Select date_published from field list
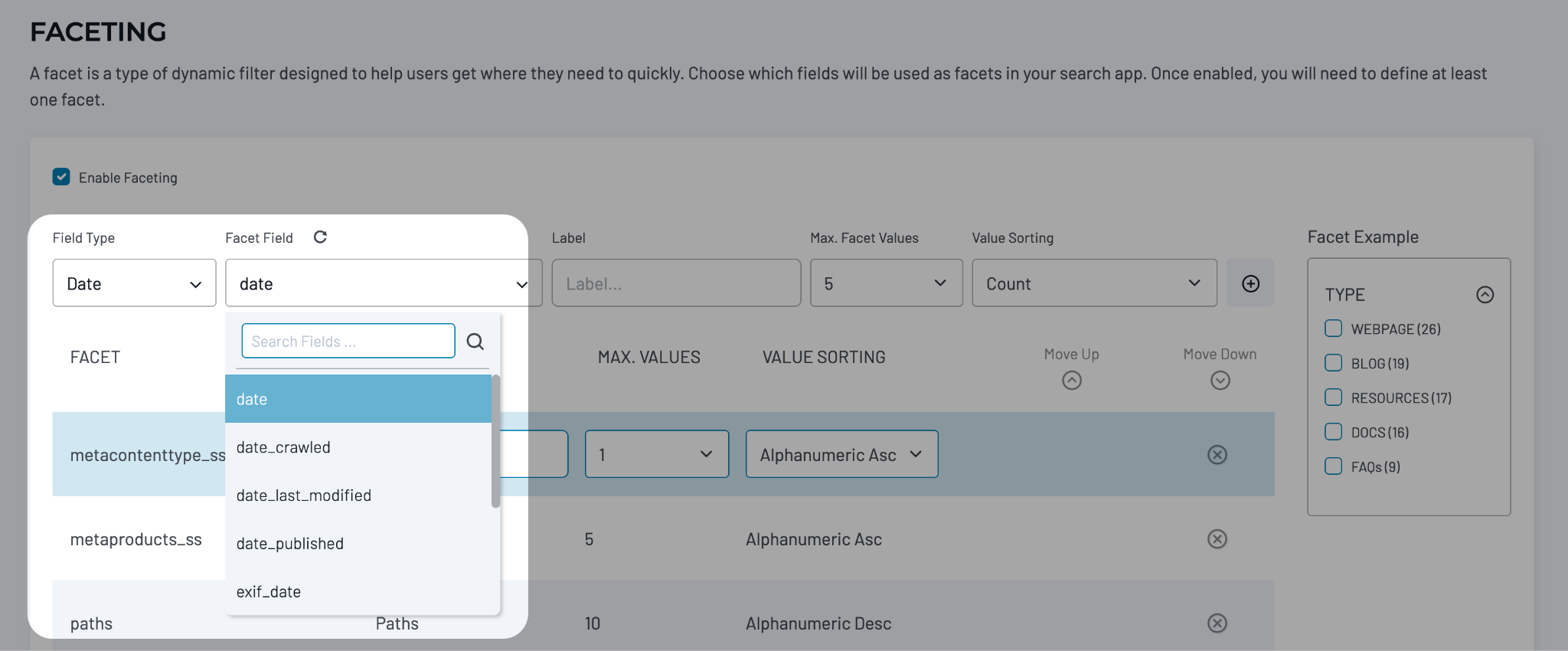 point(358,544)
